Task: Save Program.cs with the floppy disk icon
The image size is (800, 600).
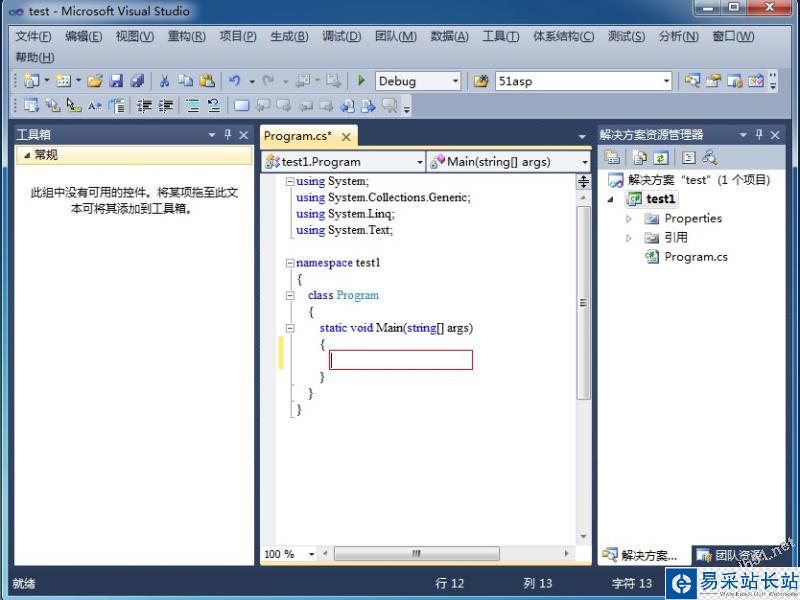Action: coord(116,81)
